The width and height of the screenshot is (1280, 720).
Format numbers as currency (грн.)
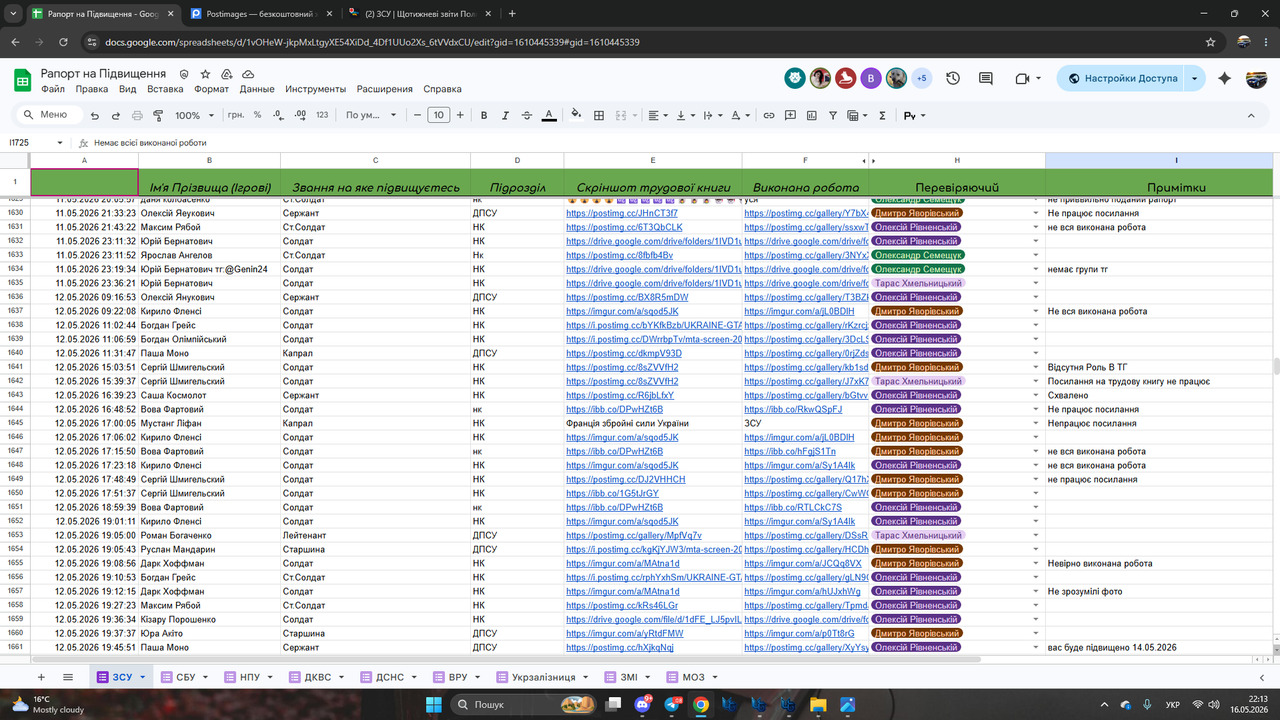point(236,115)
